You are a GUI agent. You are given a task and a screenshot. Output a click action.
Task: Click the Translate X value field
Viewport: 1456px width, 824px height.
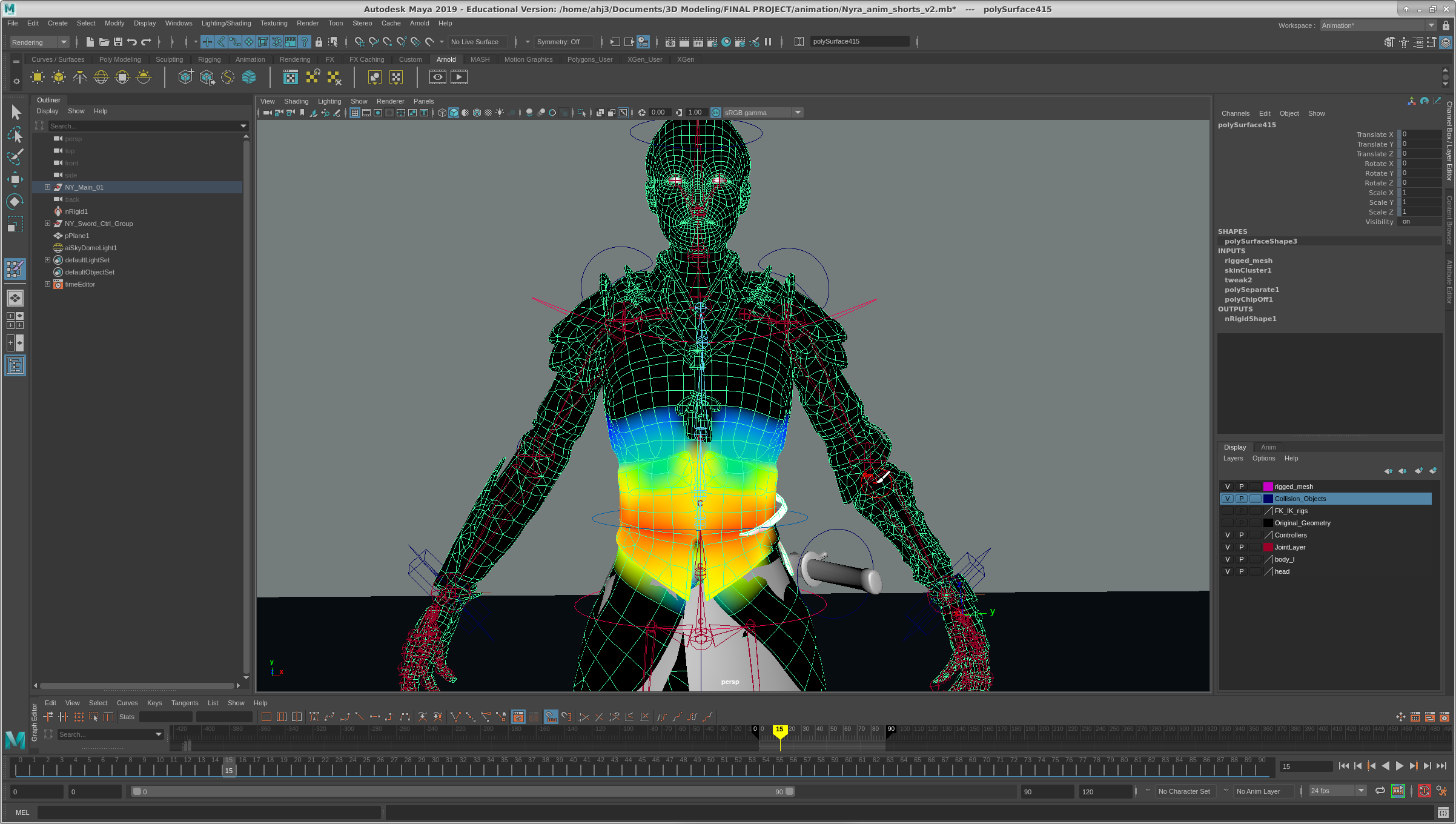point(1420,135)
